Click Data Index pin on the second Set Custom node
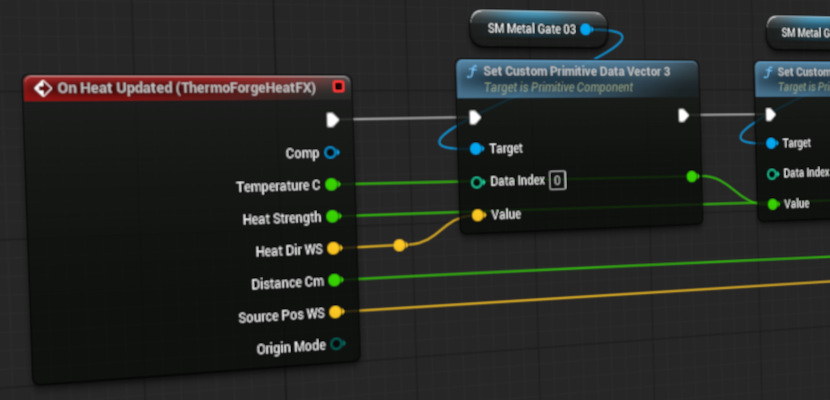 tap(773, 174)
